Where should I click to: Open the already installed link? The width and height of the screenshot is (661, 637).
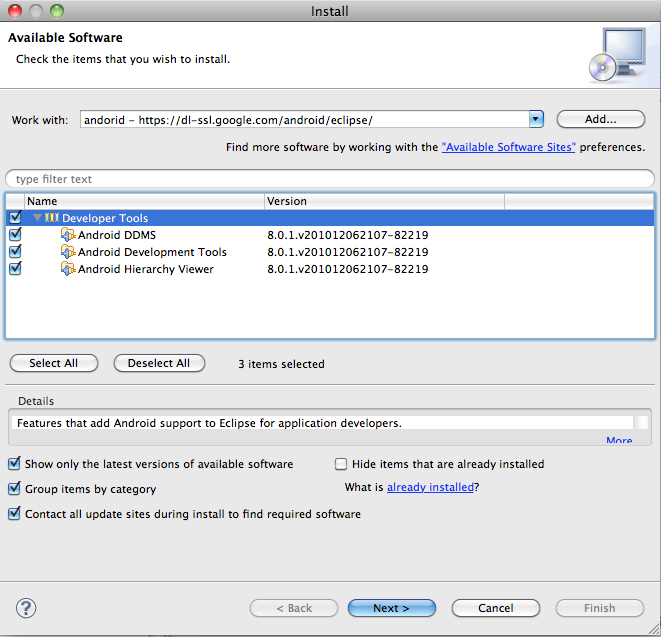(x=430, y=487)
